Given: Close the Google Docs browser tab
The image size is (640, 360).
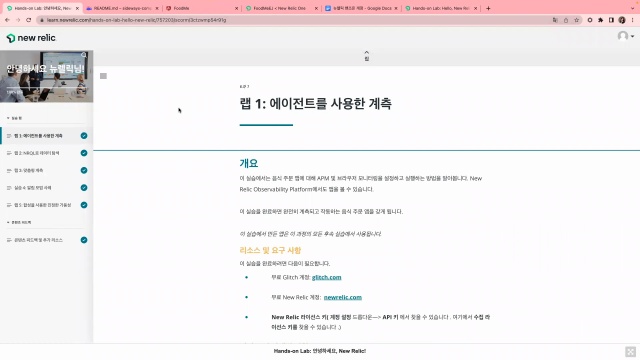Looking at the screenshot, I should click(396, 8).
